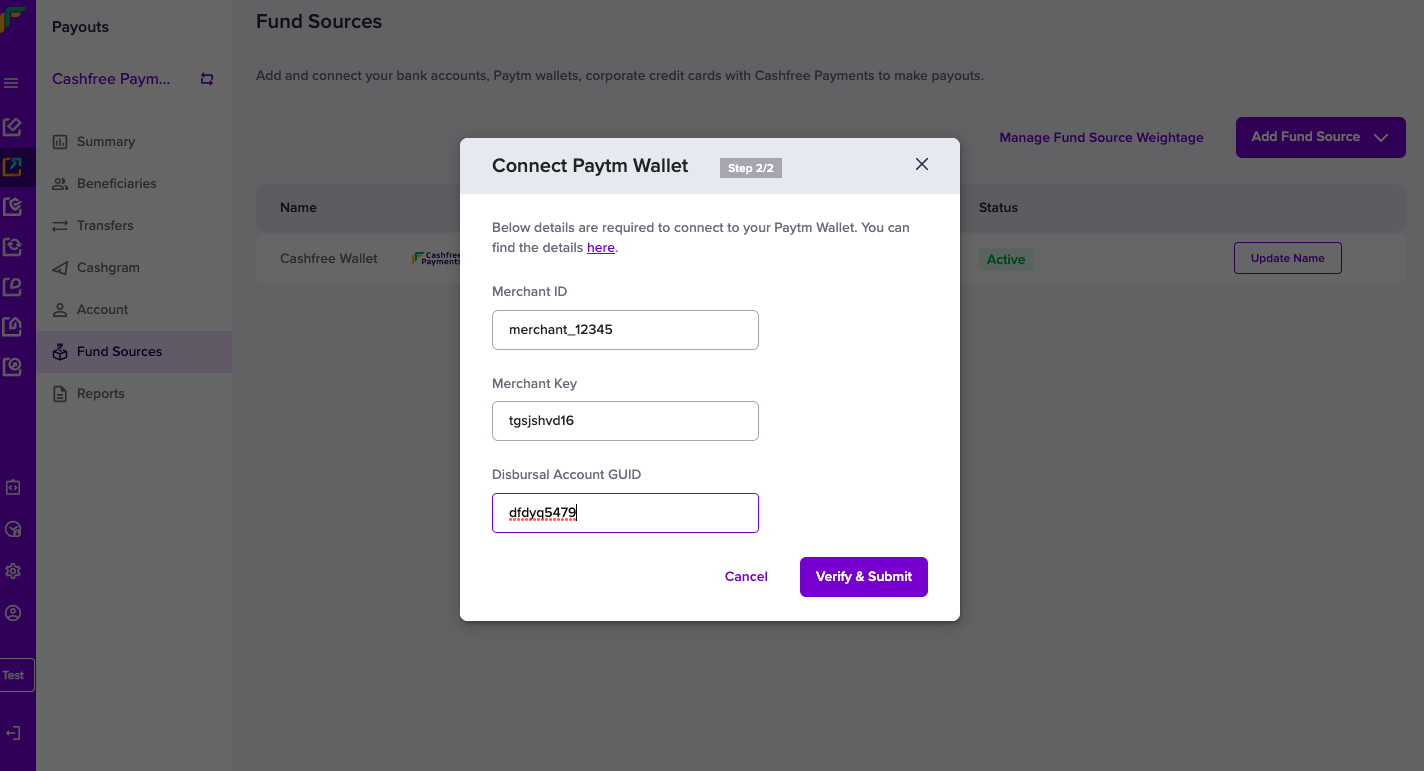Click Cancel in the Paytm dialog
Screen dimensions: 1424x771
(746, 577)
